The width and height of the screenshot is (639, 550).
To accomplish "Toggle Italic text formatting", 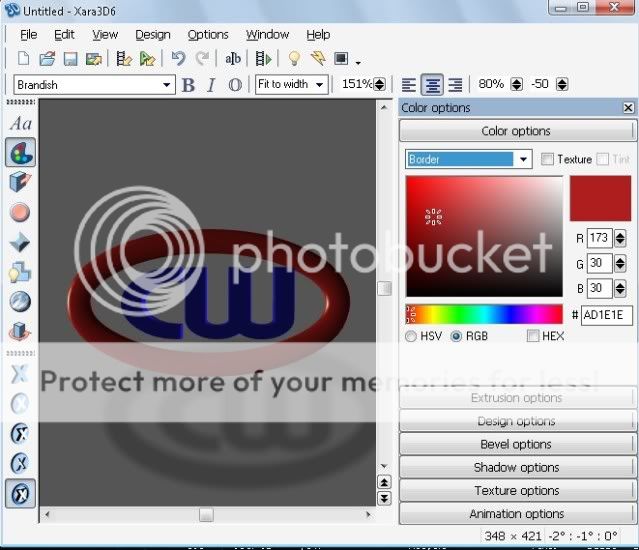I will pos(211,85).
